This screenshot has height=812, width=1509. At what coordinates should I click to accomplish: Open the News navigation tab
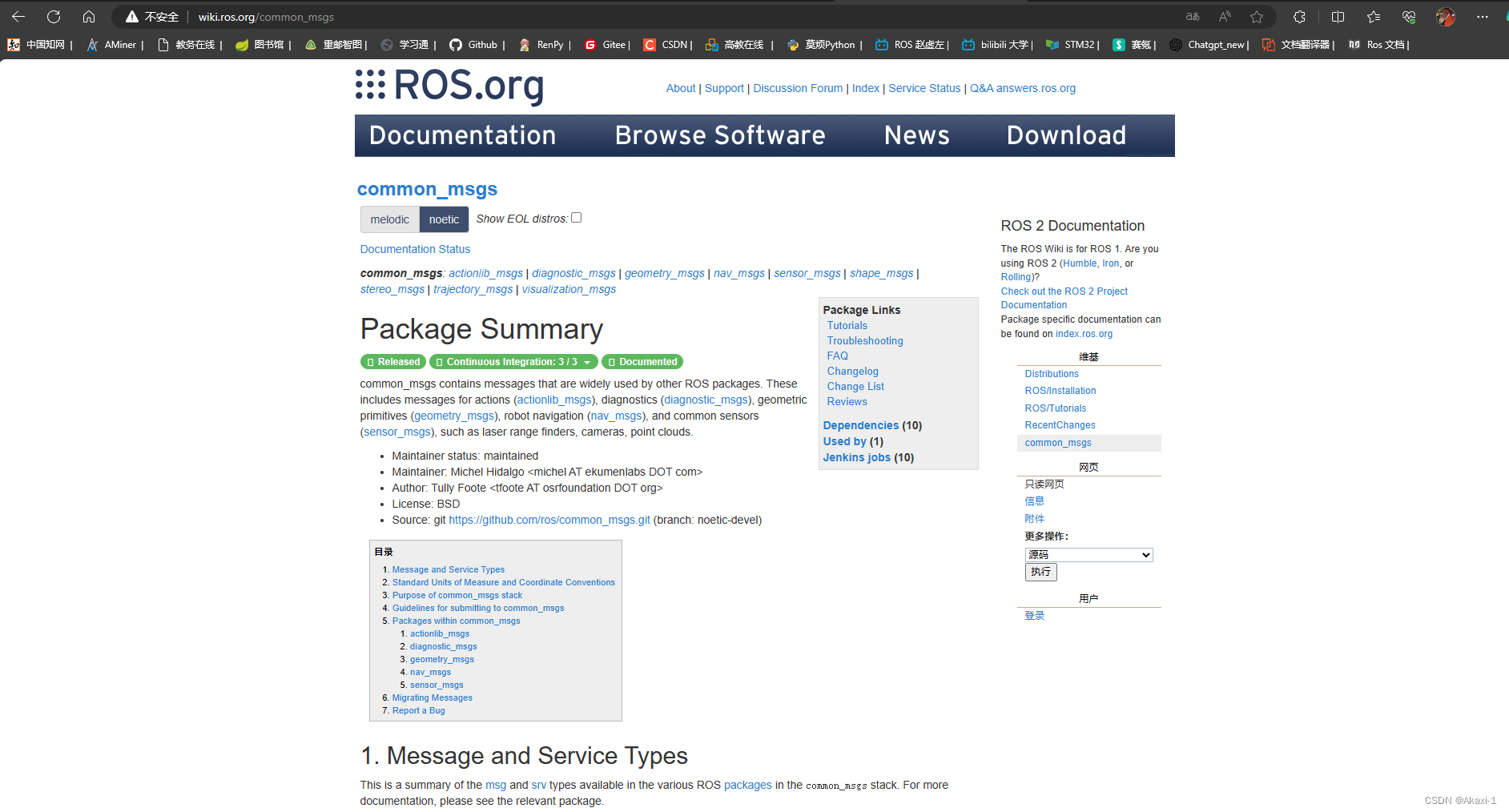click(x=916, y=135)
